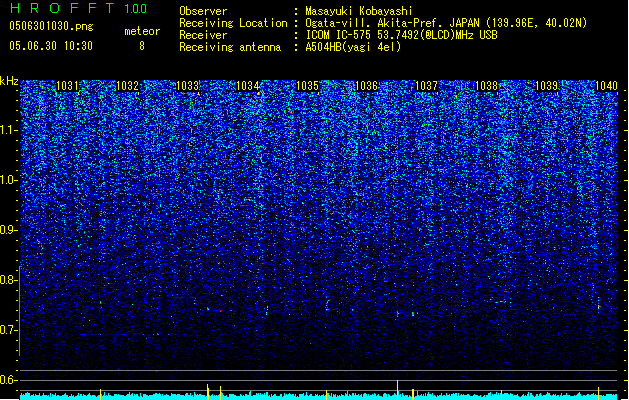Screen dimensions: 629x400
Task: Click the 'meteor' count label
Action: (x=142, y=31)
